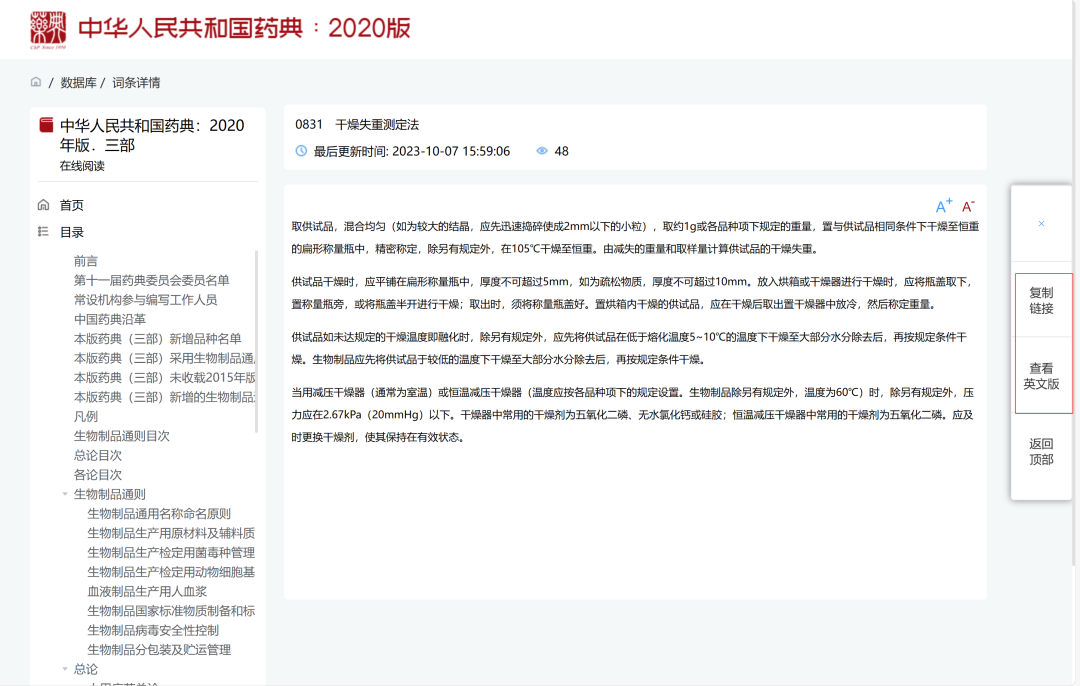Go to home via breadcrumb house icon
The width and height of the screenshot is (1080, 686).
click(x=36, y=82)
